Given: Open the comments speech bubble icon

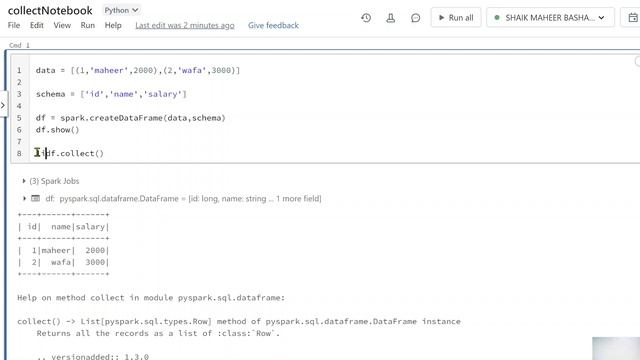Looking at the screenshot, I should click(416, 18).
